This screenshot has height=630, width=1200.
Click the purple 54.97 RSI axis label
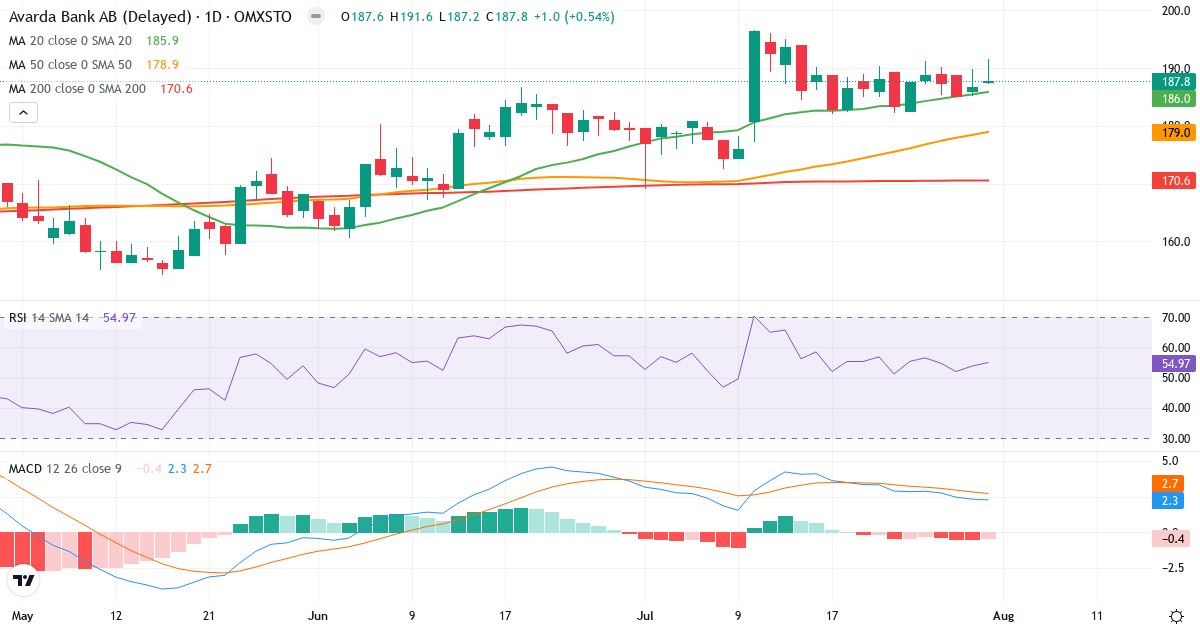pos(1175,364)
